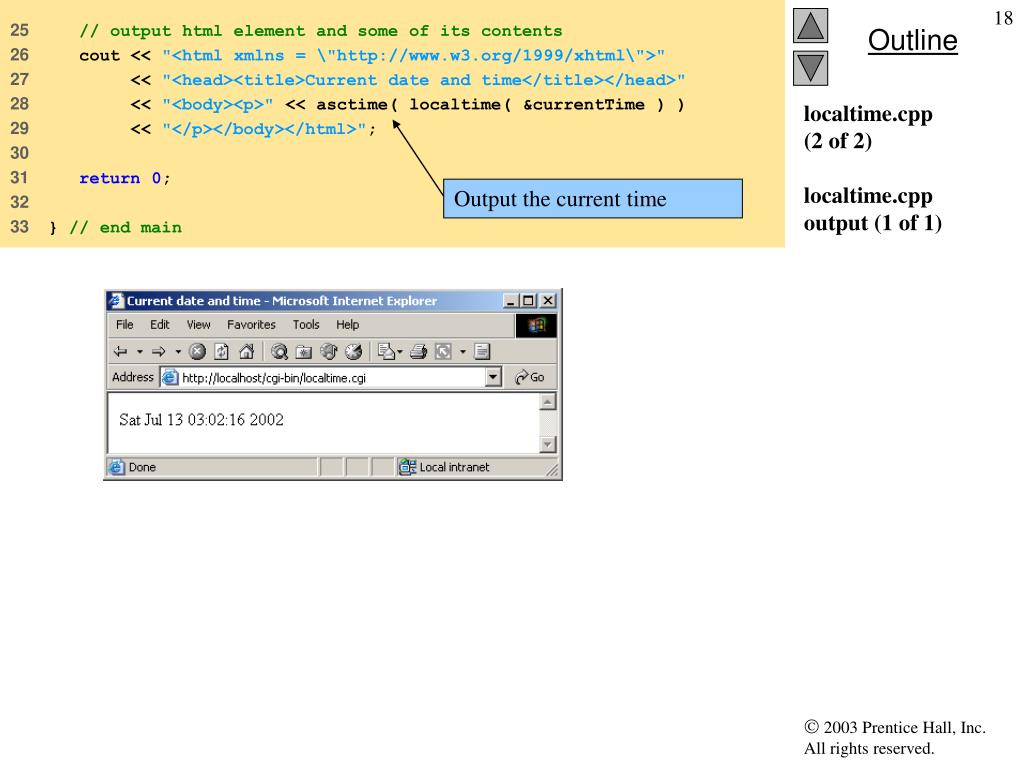Minimize the Internet Explorer window
The width and height of the screenshot is (1024, 768).
(511, 301)
